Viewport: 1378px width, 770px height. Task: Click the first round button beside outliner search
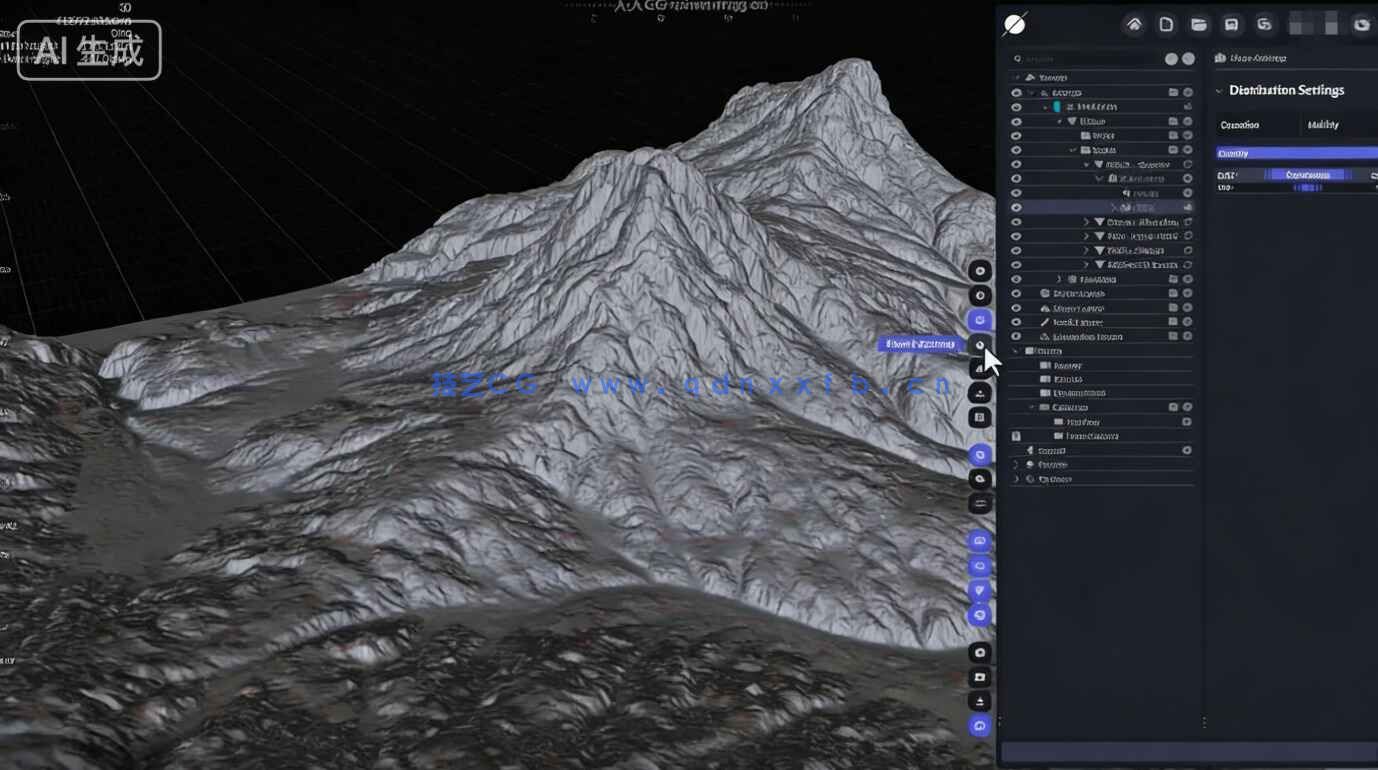click(x=1171, y=59)
